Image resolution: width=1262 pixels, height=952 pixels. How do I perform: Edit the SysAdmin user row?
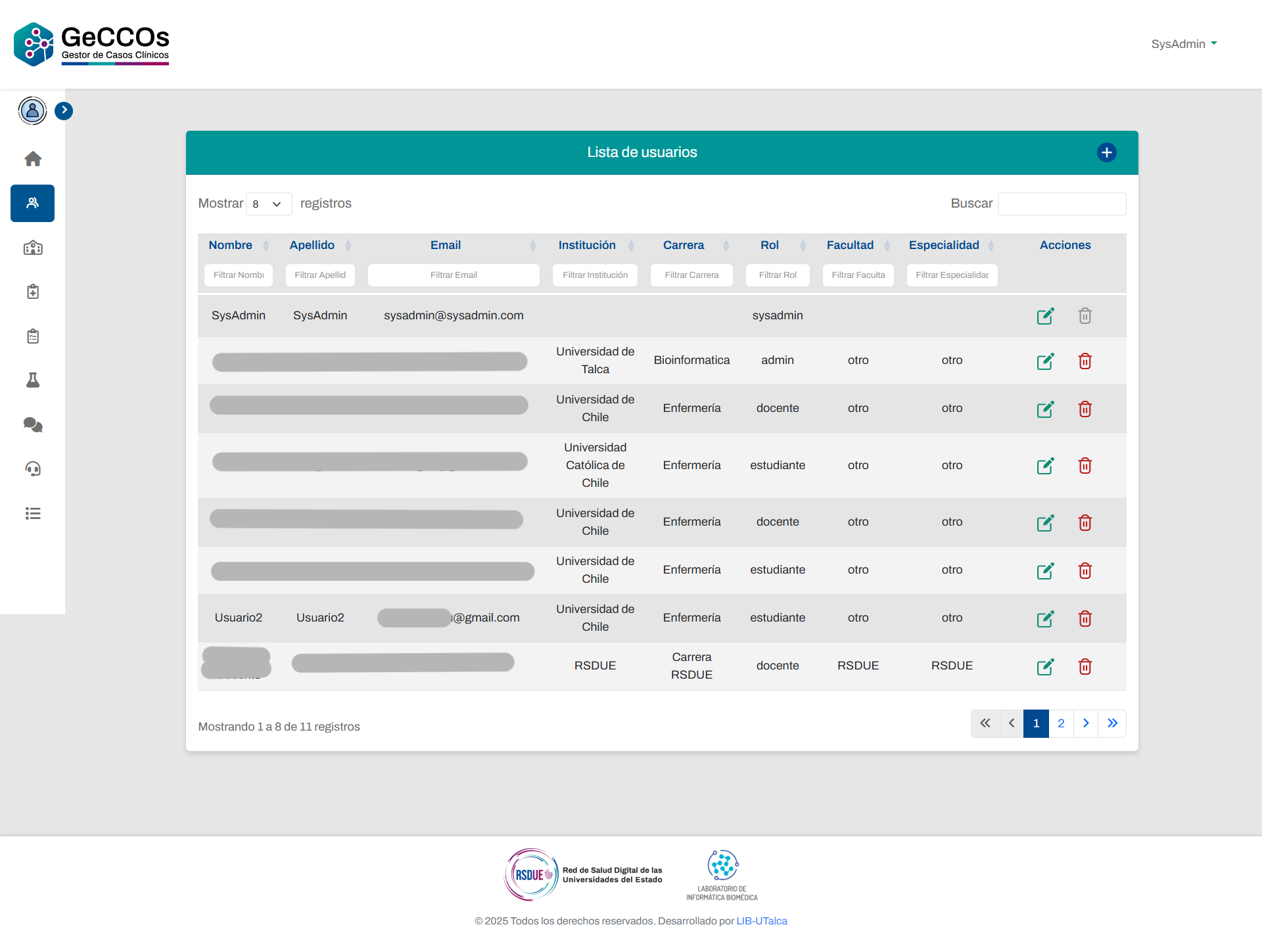(1046, 316)
